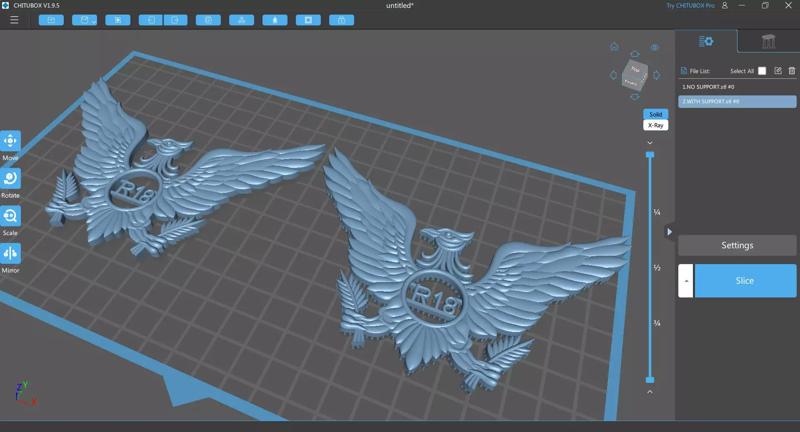Rotate view using cube's lower arrow
This screenshot has height=432, width=800.
coord(635,97)
